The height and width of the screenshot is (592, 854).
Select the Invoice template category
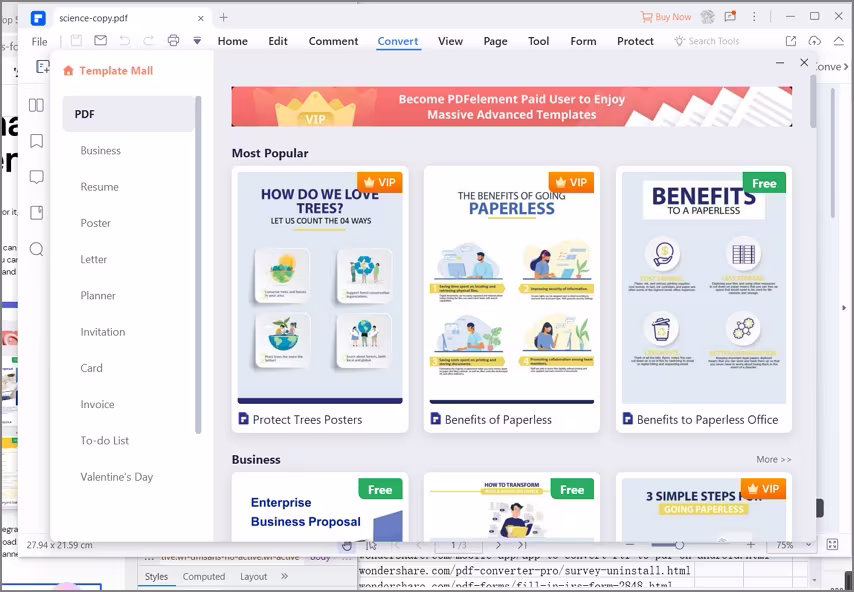[x=97, y=404]
